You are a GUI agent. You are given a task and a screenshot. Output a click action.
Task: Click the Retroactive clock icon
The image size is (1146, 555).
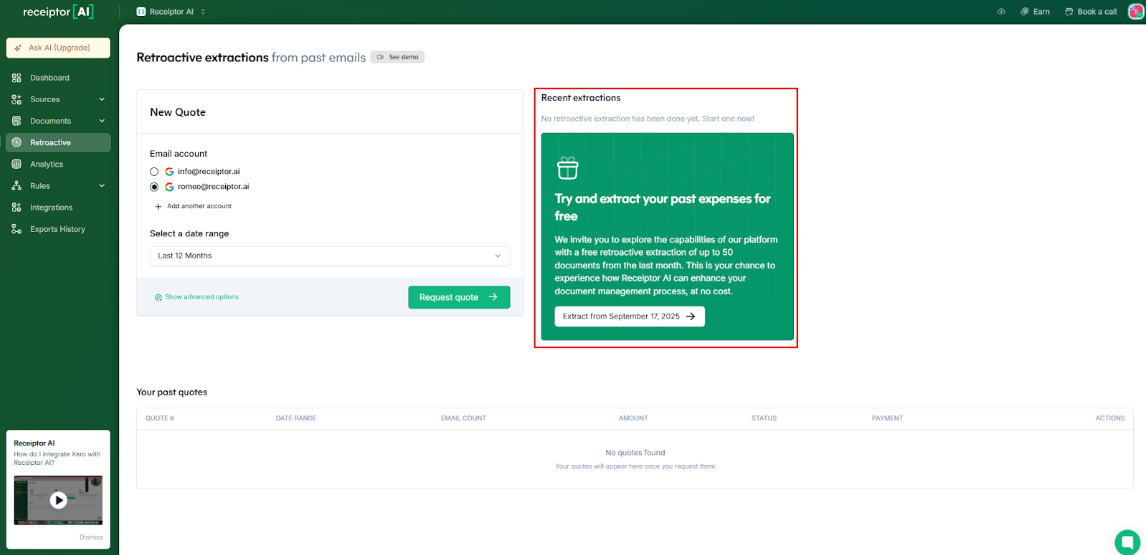pos(16,143)
